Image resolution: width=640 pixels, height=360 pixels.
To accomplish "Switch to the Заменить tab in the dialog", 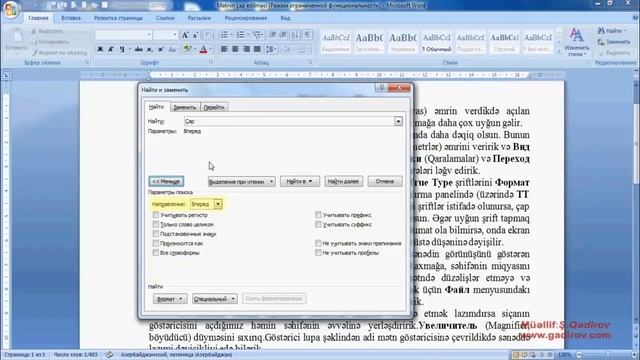I will 184,107.
